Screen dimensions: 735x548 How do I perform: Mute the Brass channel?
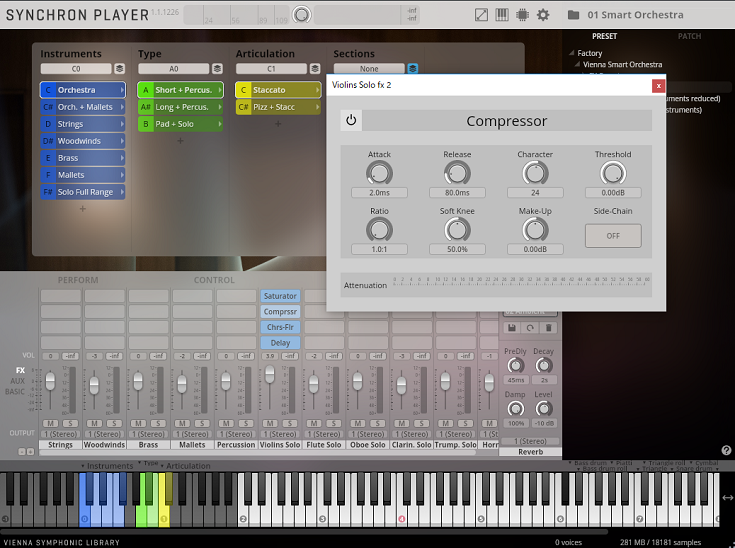pyautogui.click(x=138, y=423)
